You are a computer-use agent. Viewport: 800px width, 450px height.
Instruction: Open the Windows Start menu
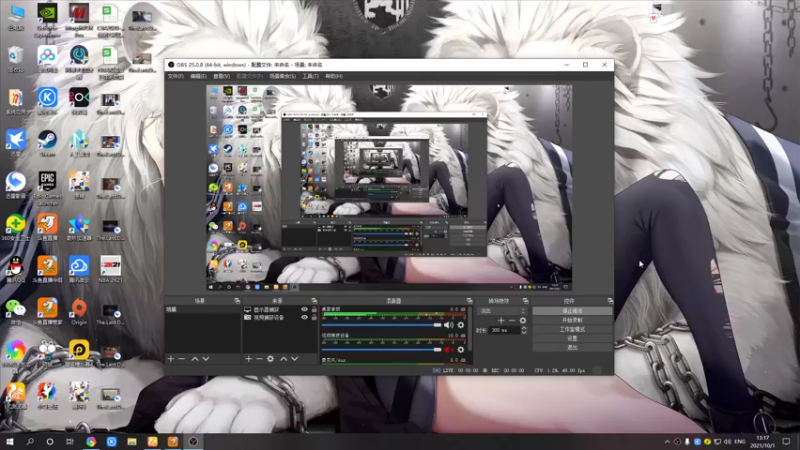(x=10, y=441)
